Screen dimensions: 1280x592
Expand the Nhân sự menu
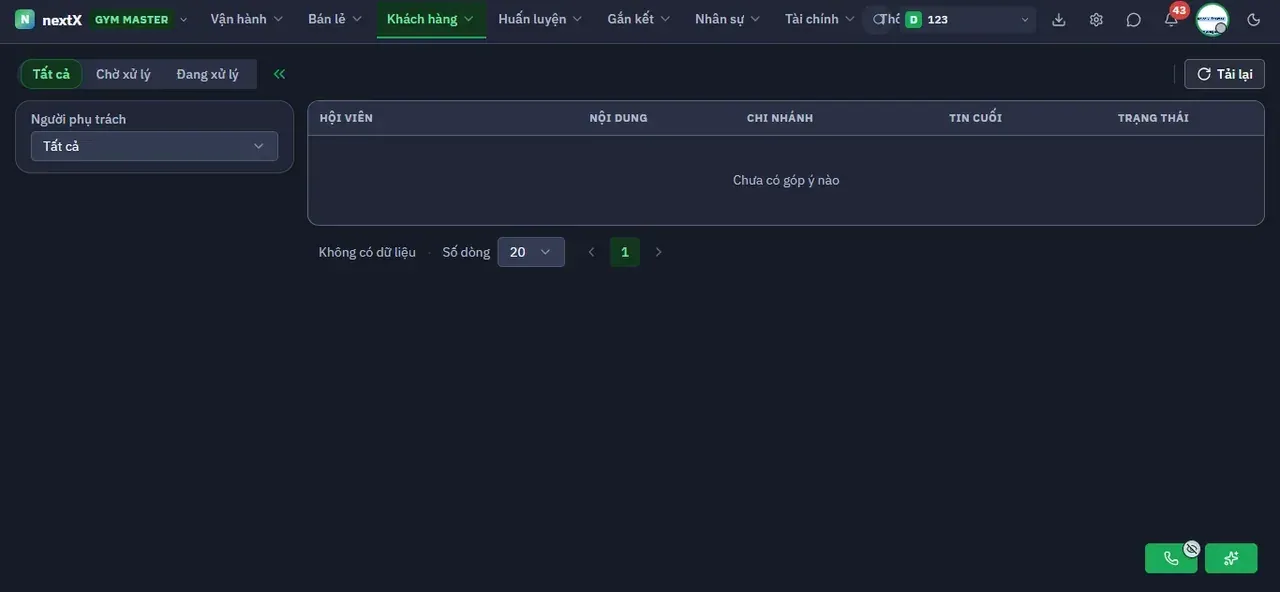coord(728,19)
